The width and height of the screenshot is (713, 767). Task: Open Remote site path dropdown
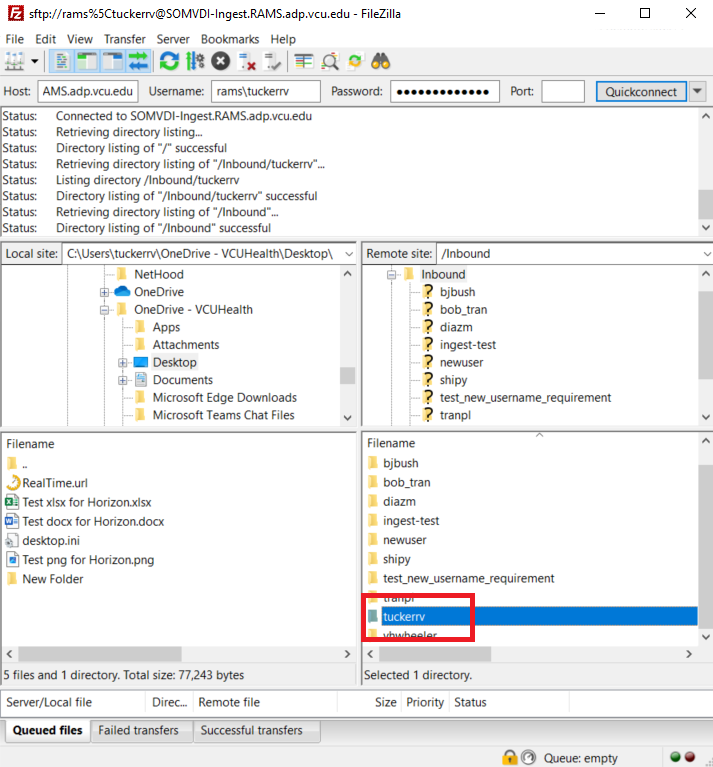(707, 254)
